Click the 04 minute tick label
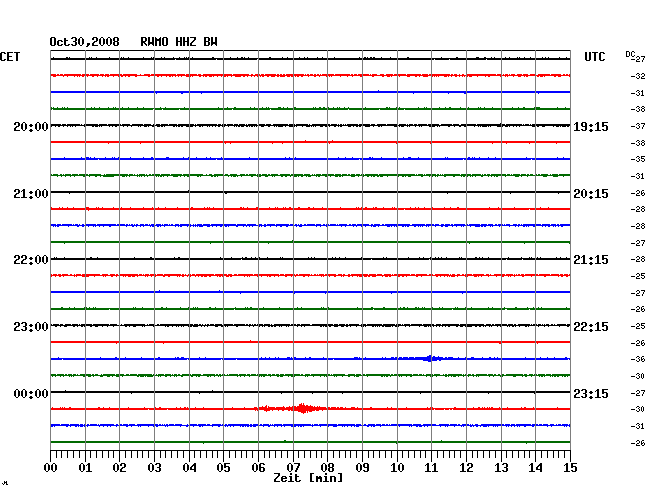Viewport: 650px width, 494px height. pos(189,467)
